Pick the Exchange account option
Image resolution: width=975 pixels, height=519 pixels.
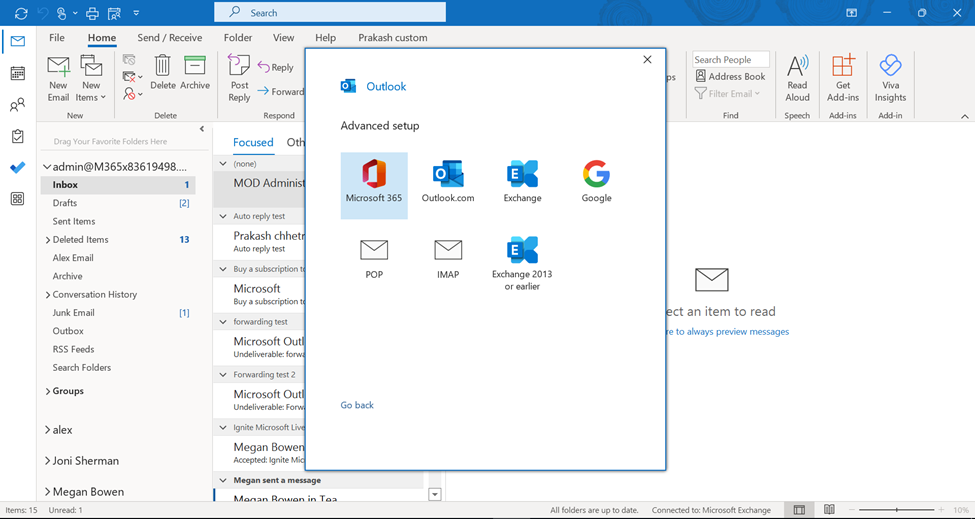pyautogui.click(x=522, y=181)
